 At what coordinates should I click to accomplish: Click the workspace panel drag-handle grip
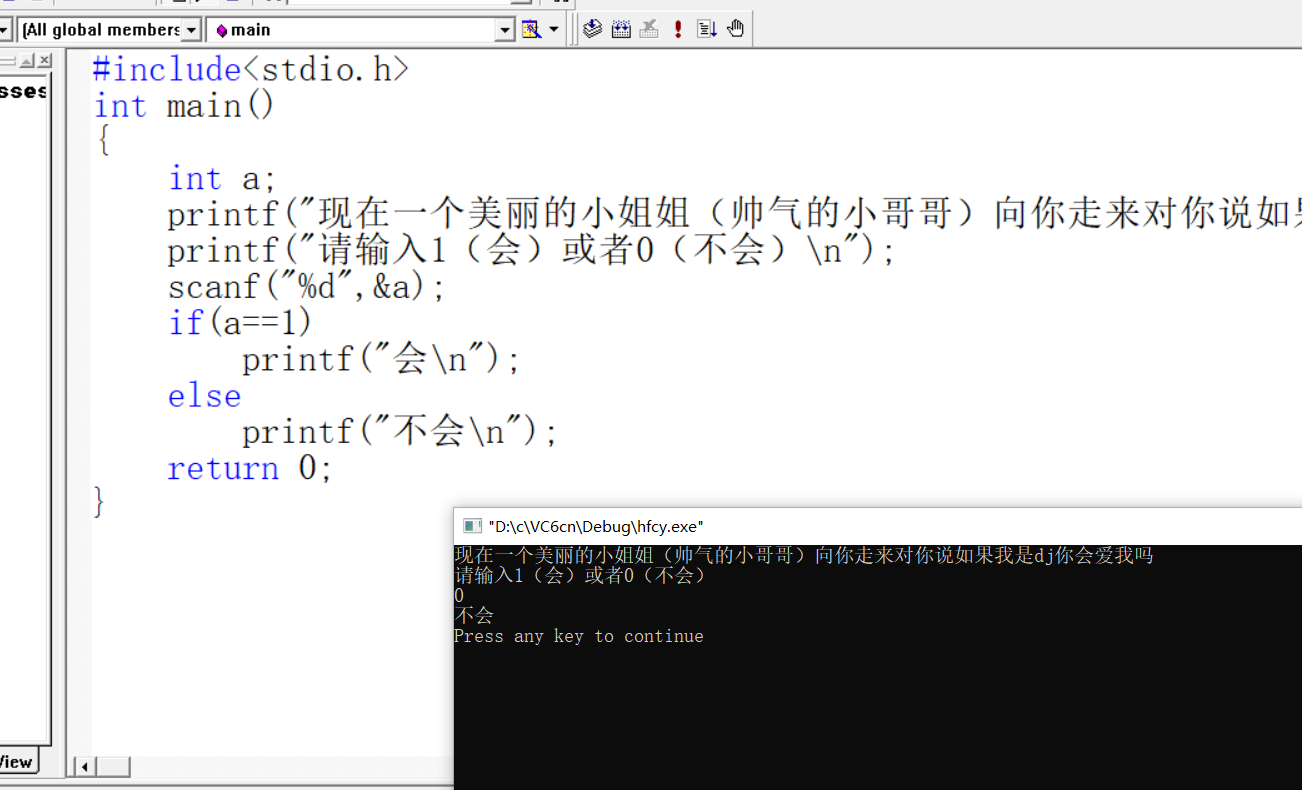coord(8,61)
